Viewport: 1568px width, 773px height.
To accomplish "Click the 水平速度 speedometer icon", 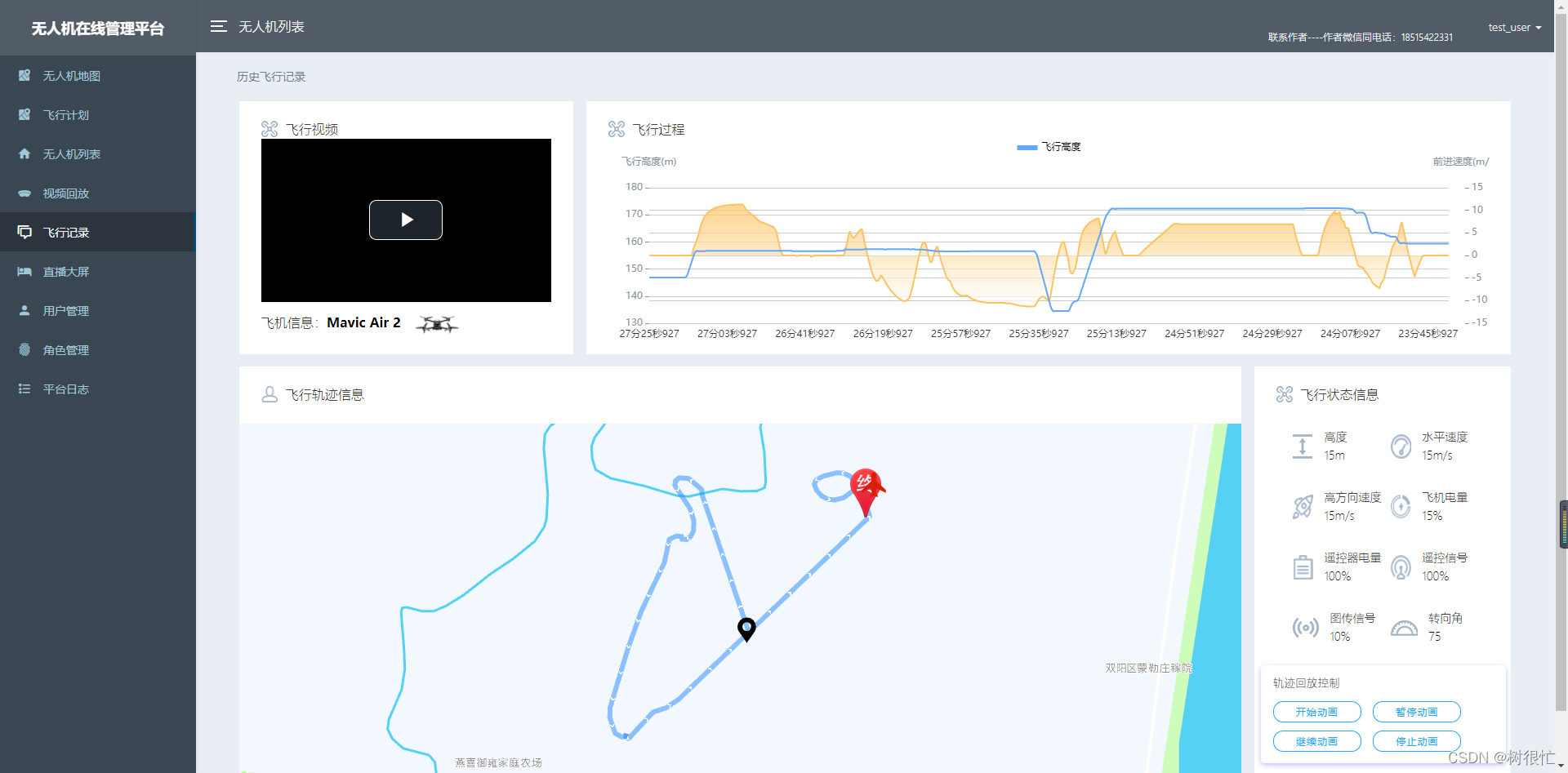I will click(x=1401, y=446).
